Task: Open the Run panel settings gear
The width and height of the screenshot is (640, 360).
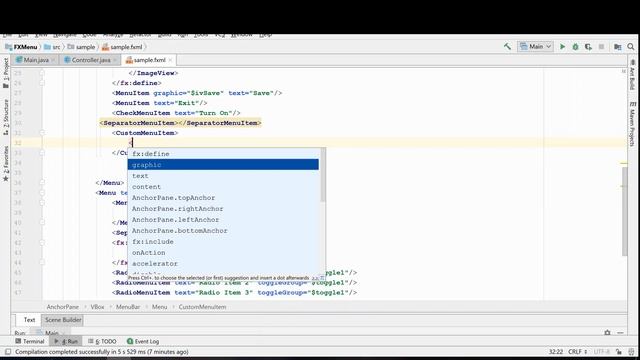Action: [x=607, y=333]
